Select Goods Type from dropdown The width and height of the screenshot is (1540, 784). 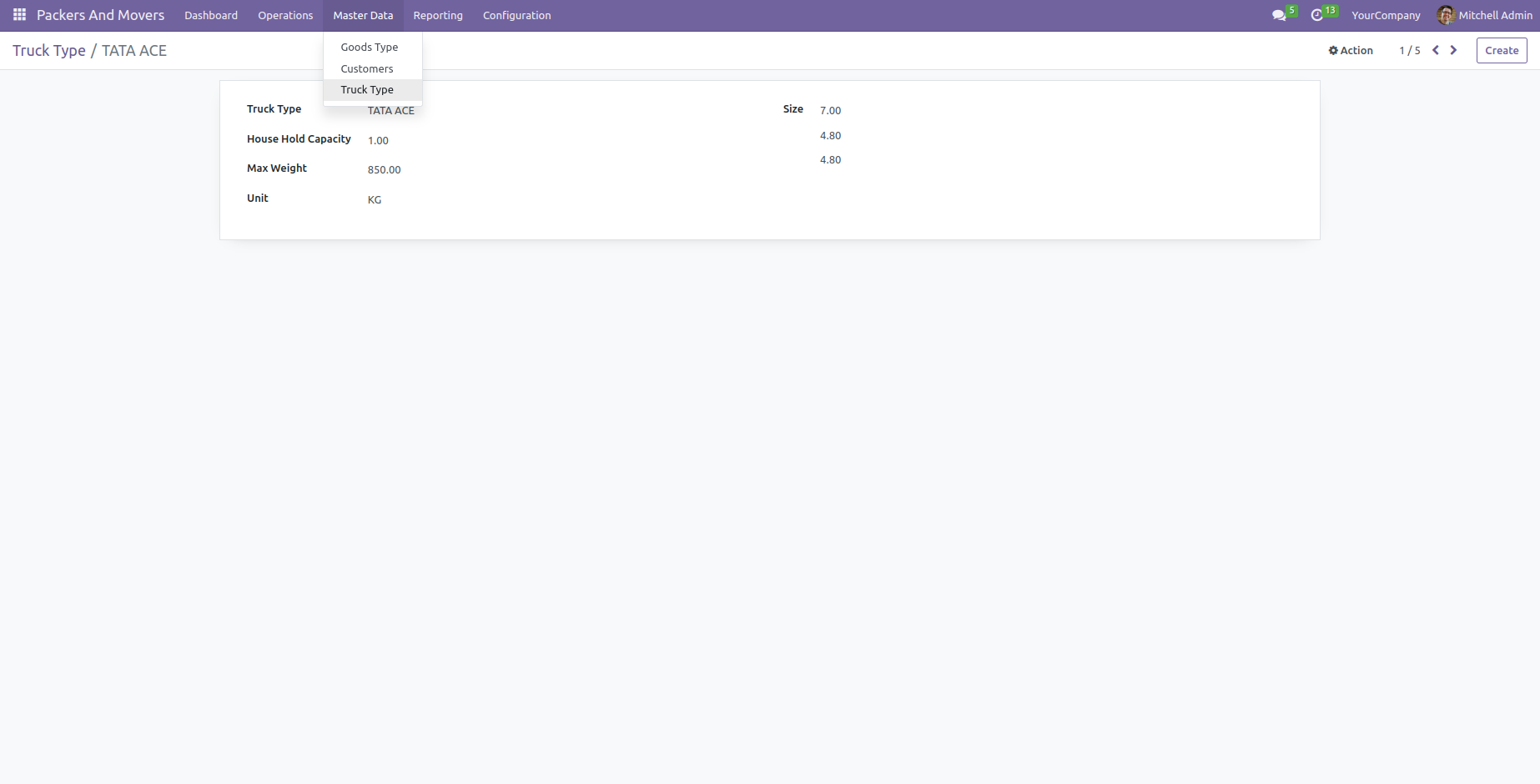pos(372,47)
